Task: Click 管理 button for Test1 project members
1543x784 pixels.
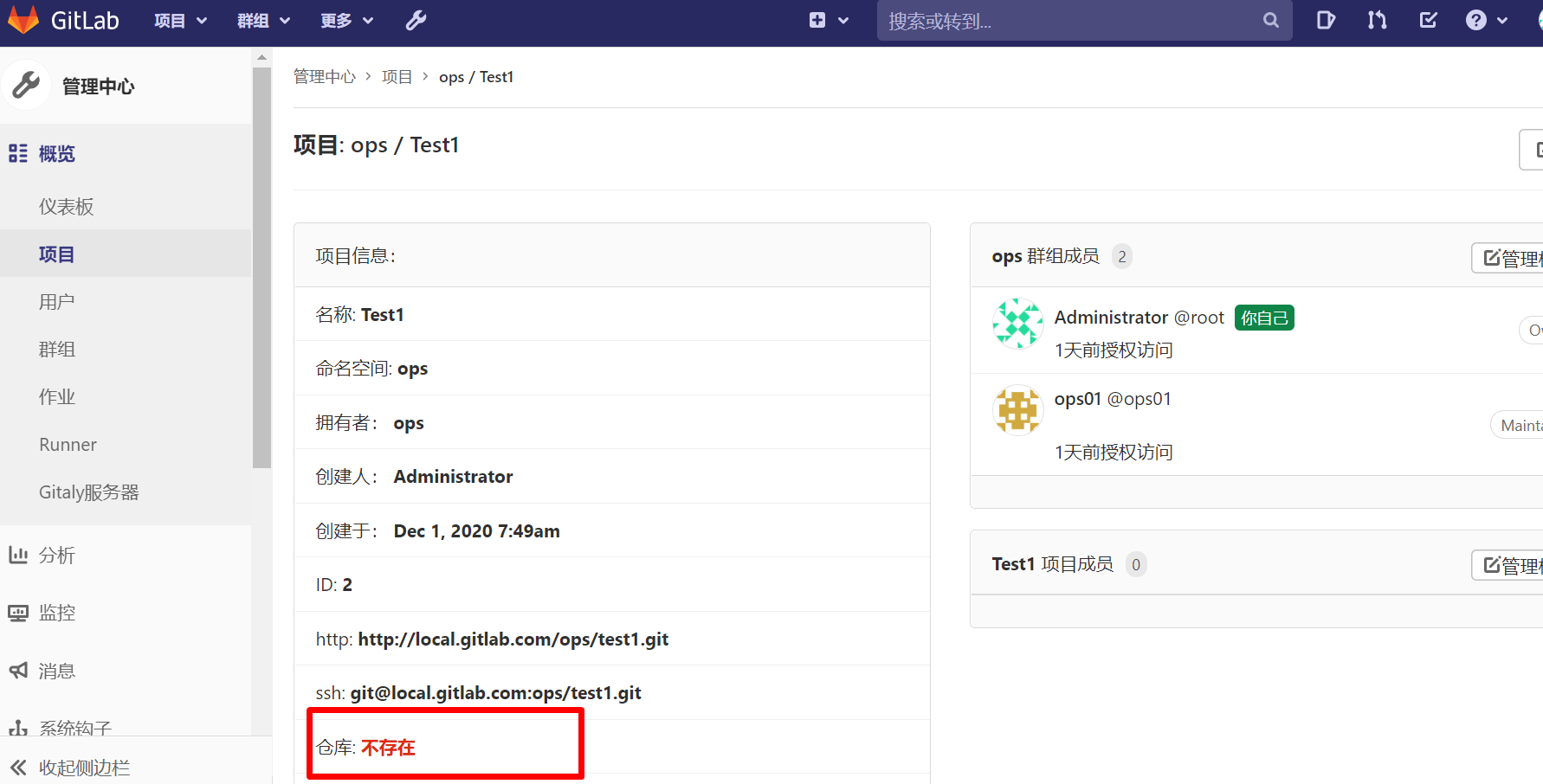Action: click(x=1507, y=565)
